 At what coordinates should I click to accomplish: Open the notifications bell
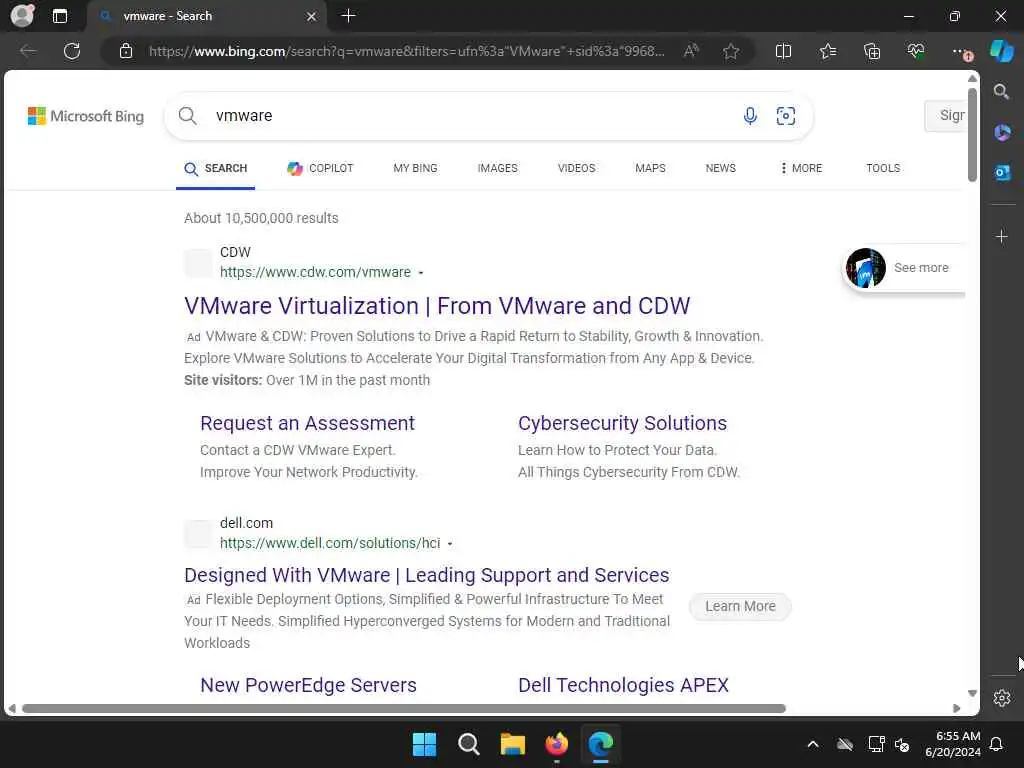click(997, 744)
